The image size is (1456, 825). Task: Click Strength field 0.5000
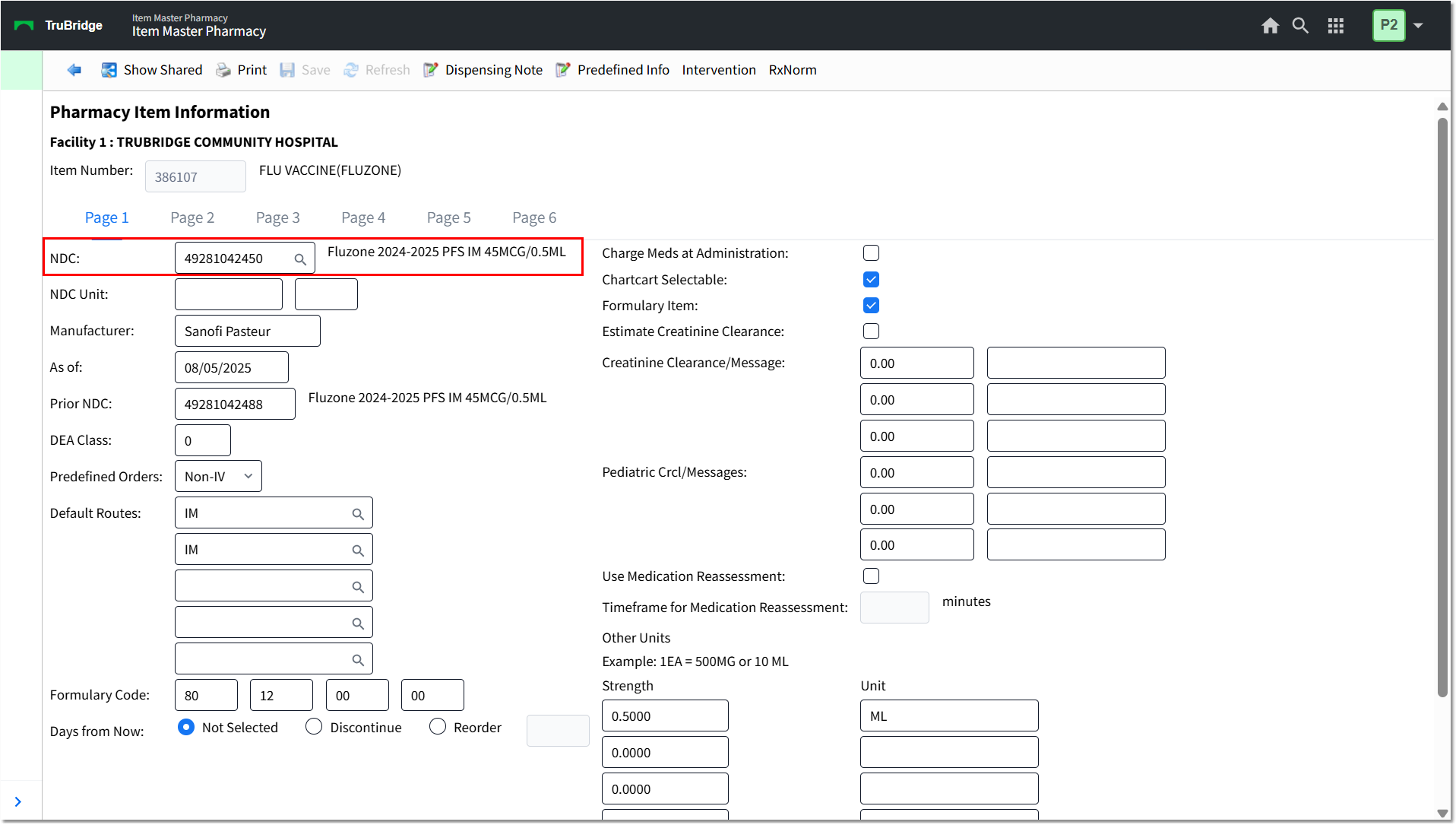(x=665, y=716)
